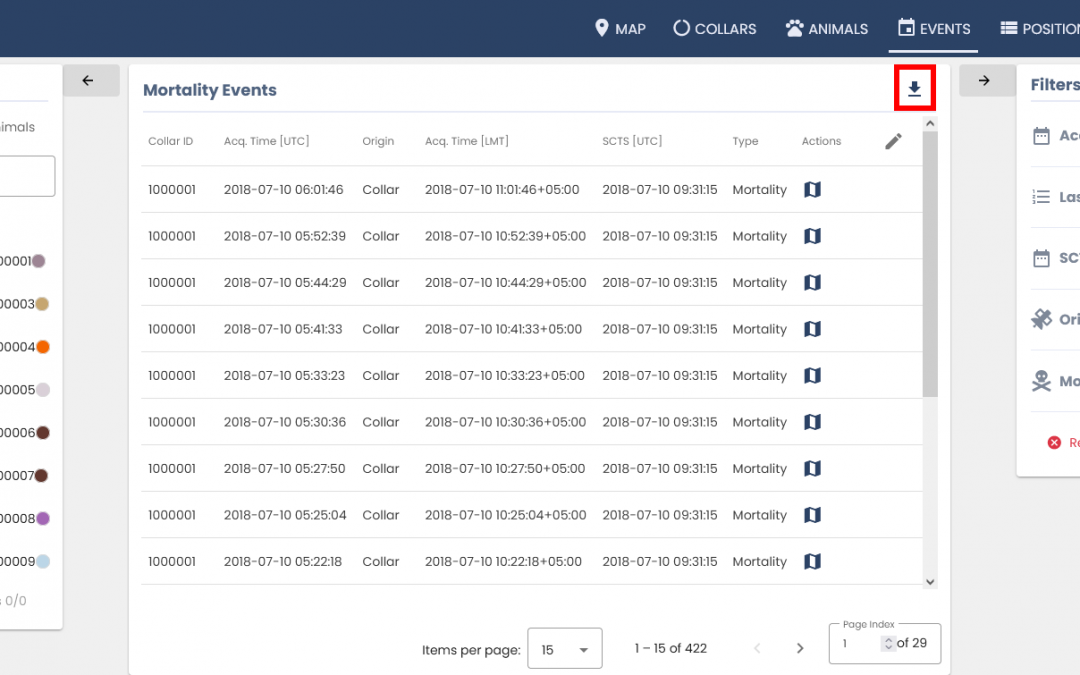
Task: Collapse left panel with back arrow
Action: tap(88, 81)
